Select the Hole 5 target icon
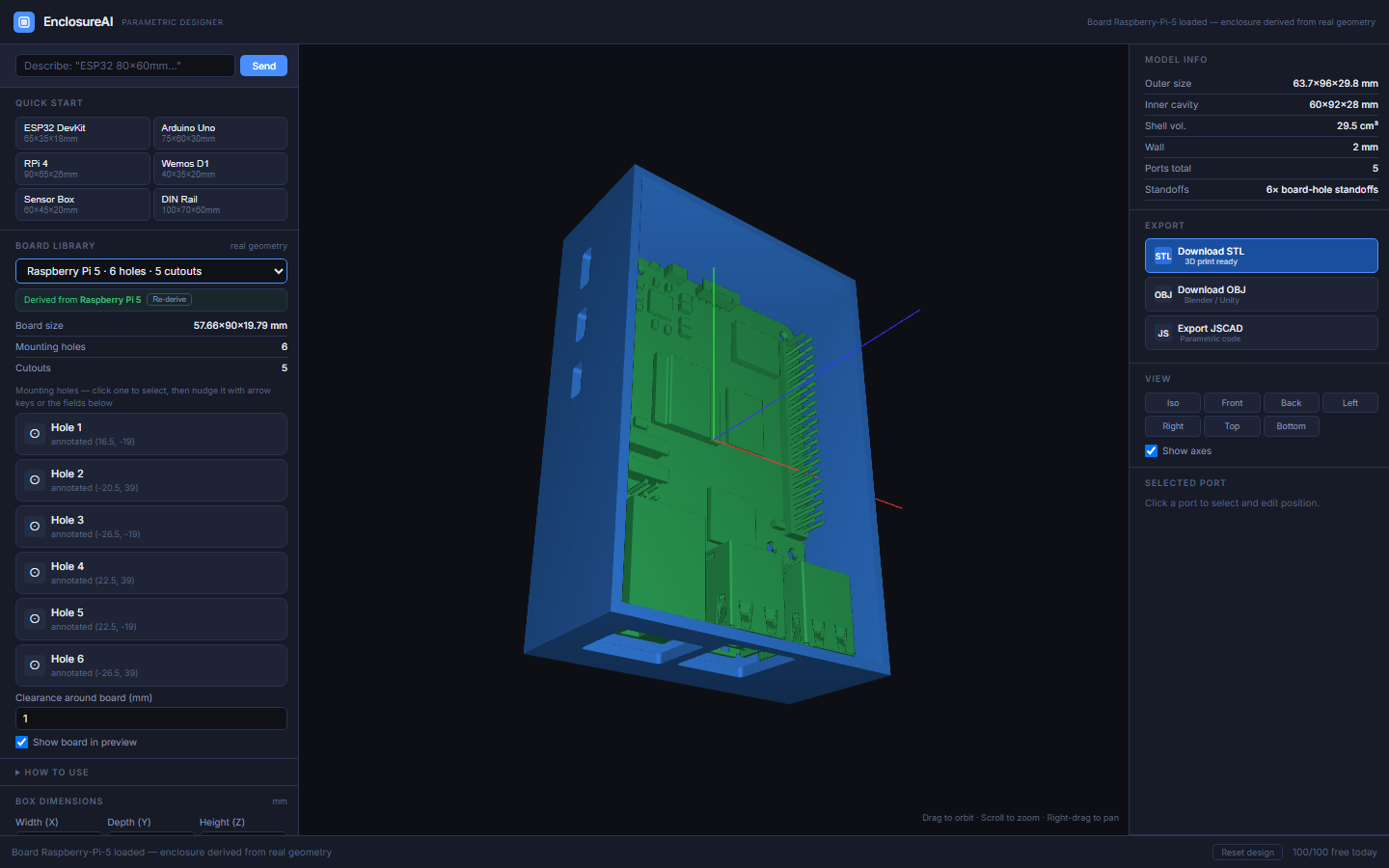Screen dimensions: 1389x868 35,619
